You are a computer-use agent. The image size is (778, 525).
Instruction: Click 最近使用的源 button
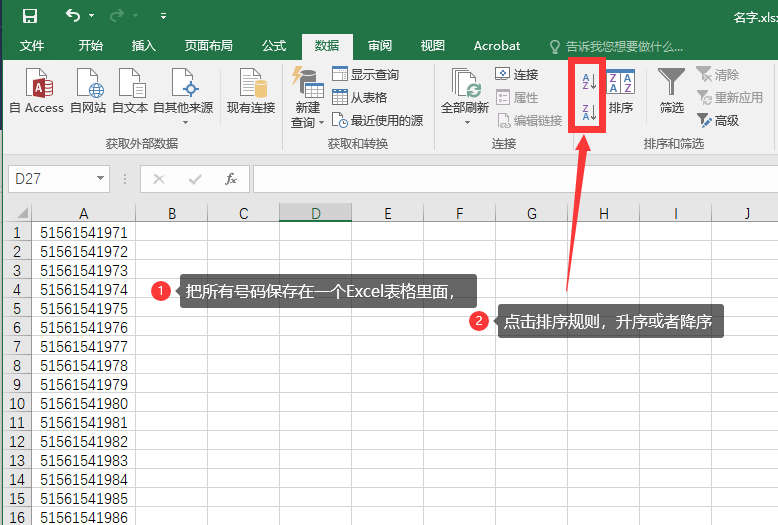[x=378, y=120]
